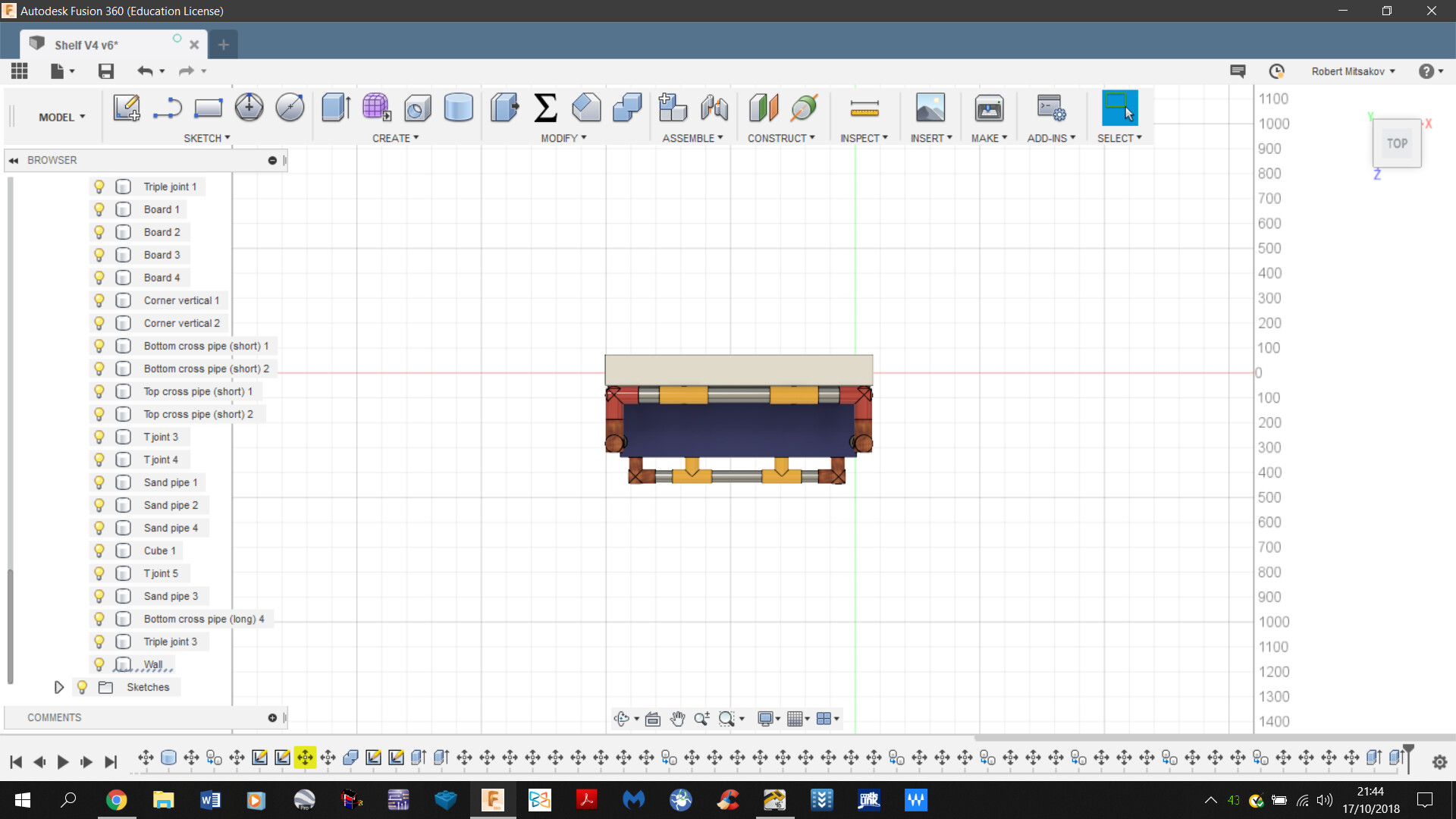
Task: Hide Cube 1 using its lightbulb
Action: [99, 551]
